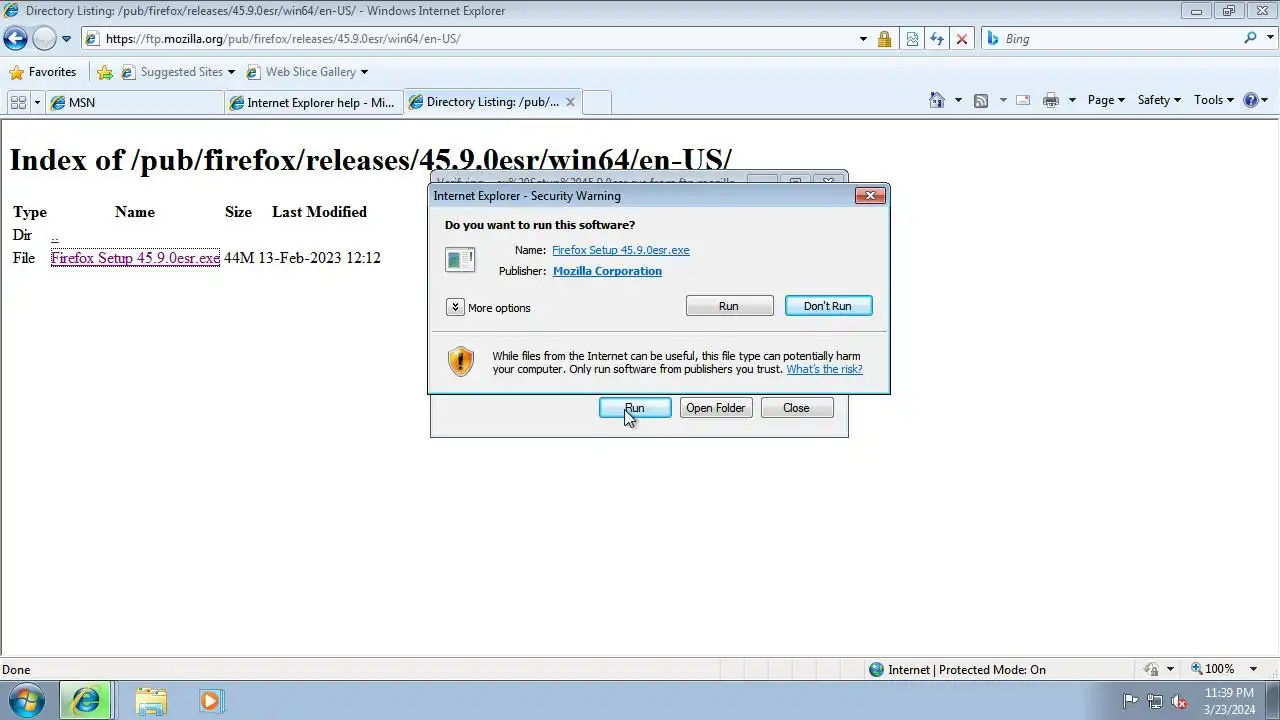Open the recent pages dropdown beside Forward
The image size is (1280, 720).
66,39
